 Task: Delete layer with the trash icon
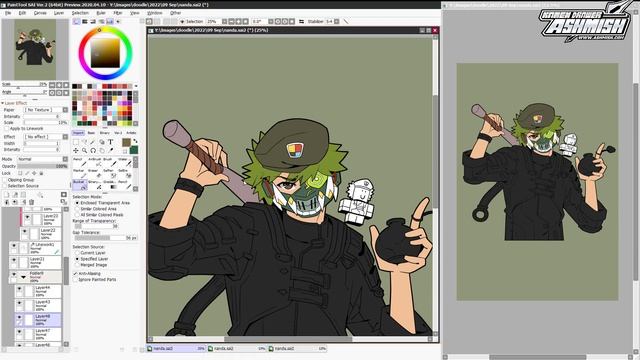pyautogui.click(x=31, y=202)
